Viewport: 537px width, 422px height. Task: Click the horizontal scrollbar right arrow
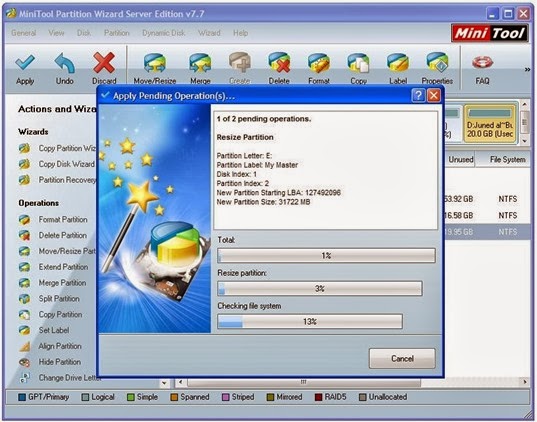coord(525,382)
